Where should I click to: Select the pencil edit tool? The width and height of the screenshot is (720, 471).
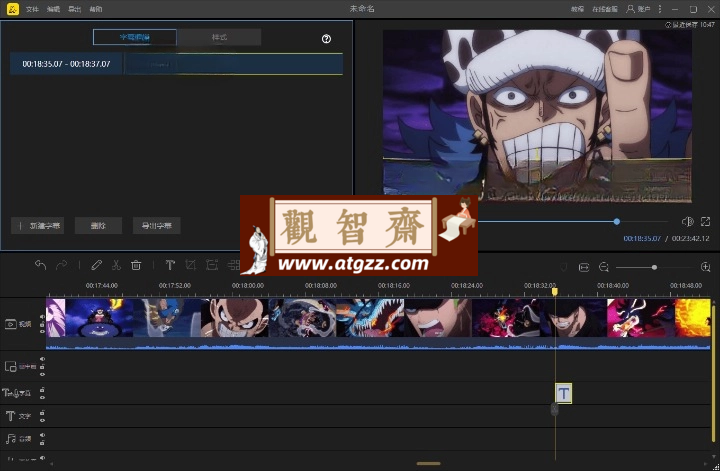click(96, 265)
